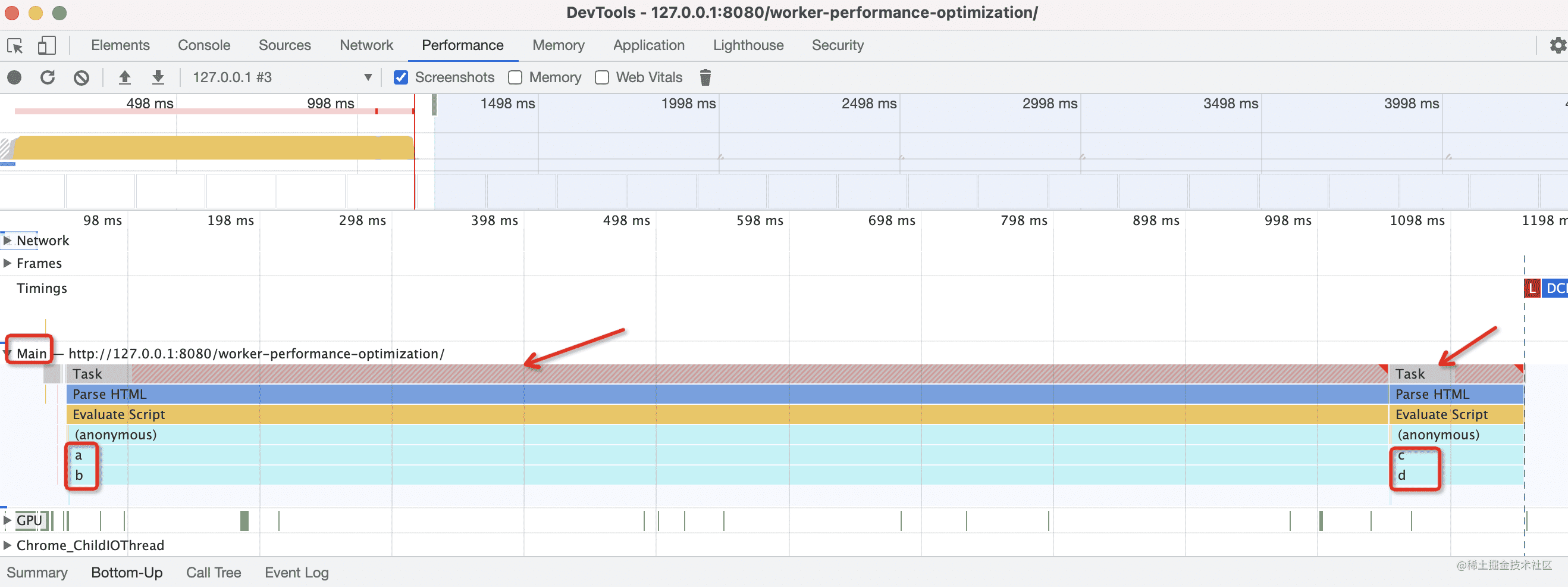Viewport: 1568px width, 587px height.
Task: Switch to the Lighthouse tab
Action: click(748, 46)
